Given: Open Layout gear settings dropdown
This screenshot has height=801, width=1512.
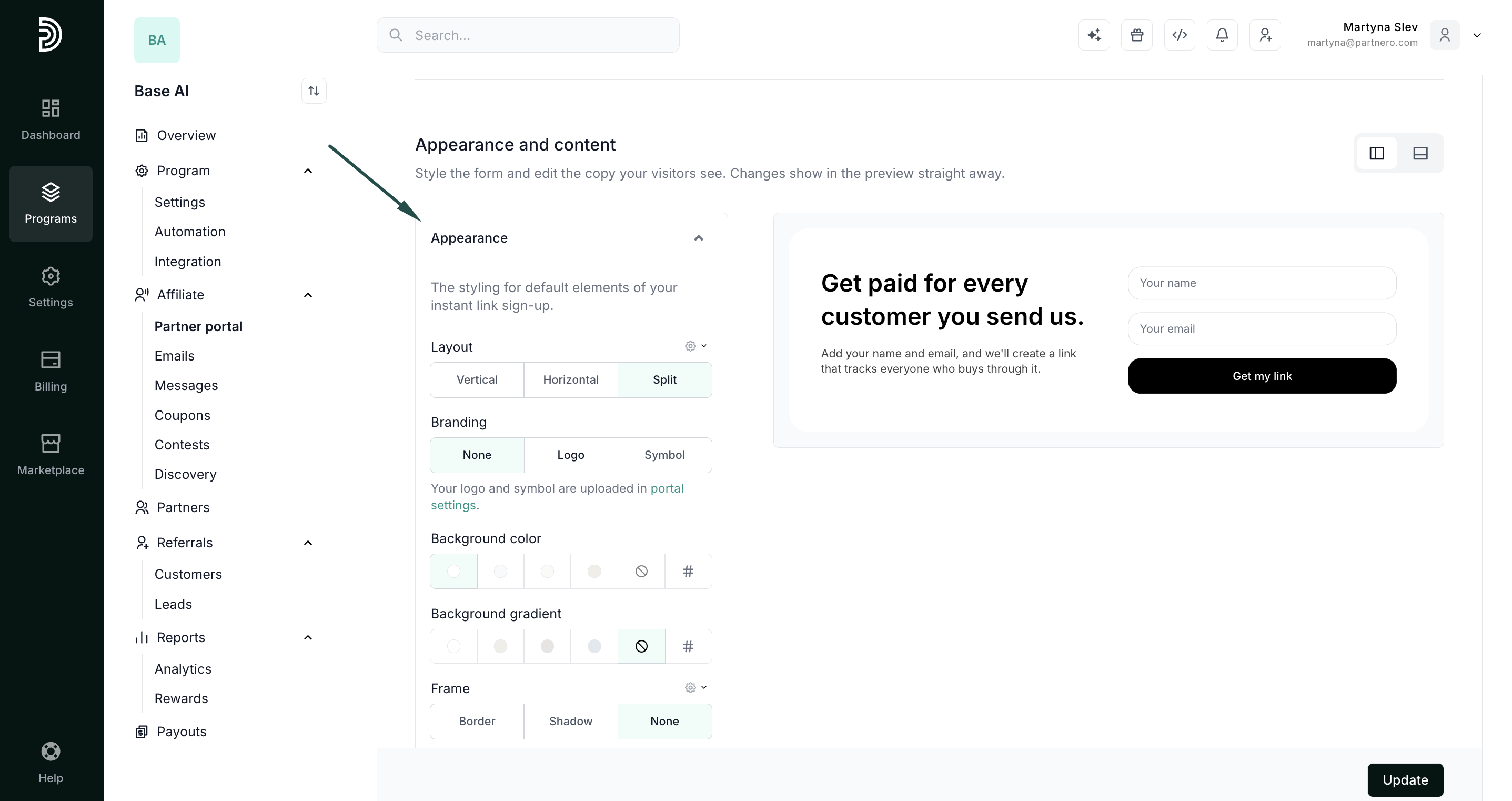Looking at the screenshot, I should pos(696,346).
